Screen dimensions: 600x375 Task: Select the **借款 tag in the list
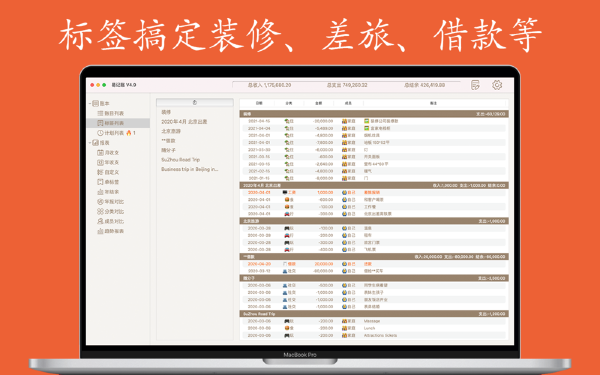click(168, 141)
